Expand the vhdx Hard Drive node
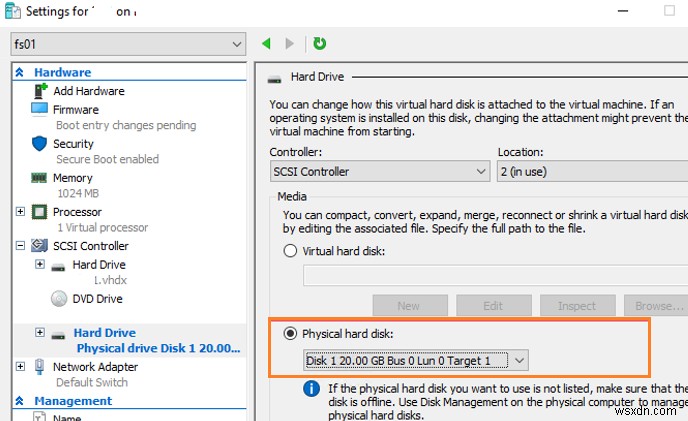Image resolution: width=688 pixels, height=421 pixels. [39, 264]
